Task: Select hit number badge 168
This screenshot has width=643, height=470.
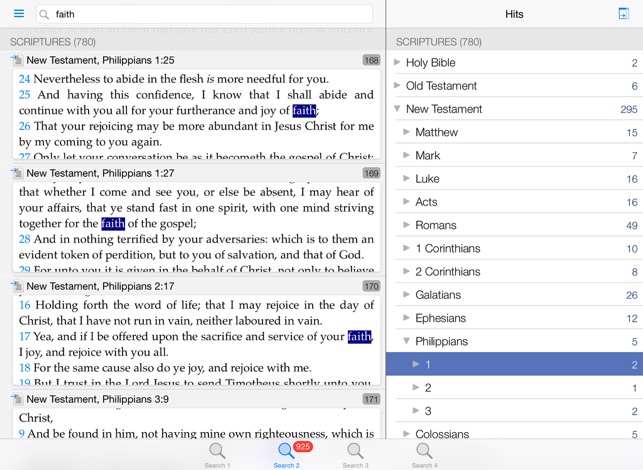Action: [371, 60]
